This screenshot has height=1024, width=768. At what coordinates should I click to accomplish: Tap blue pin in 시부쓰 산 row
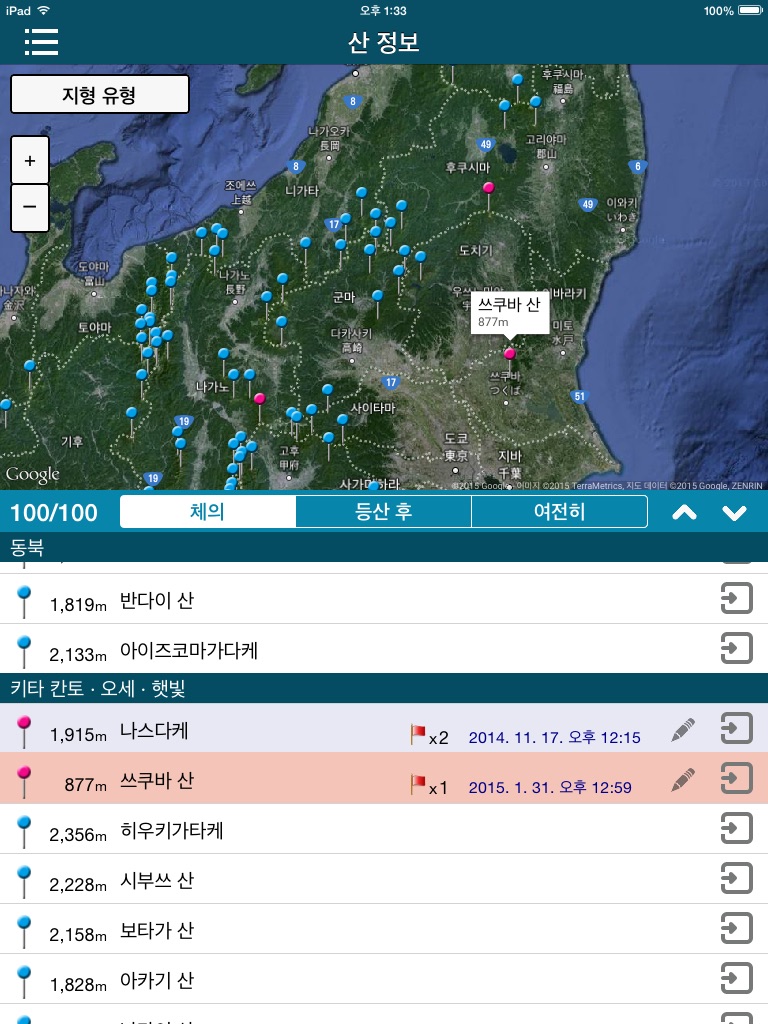(24, 882)
